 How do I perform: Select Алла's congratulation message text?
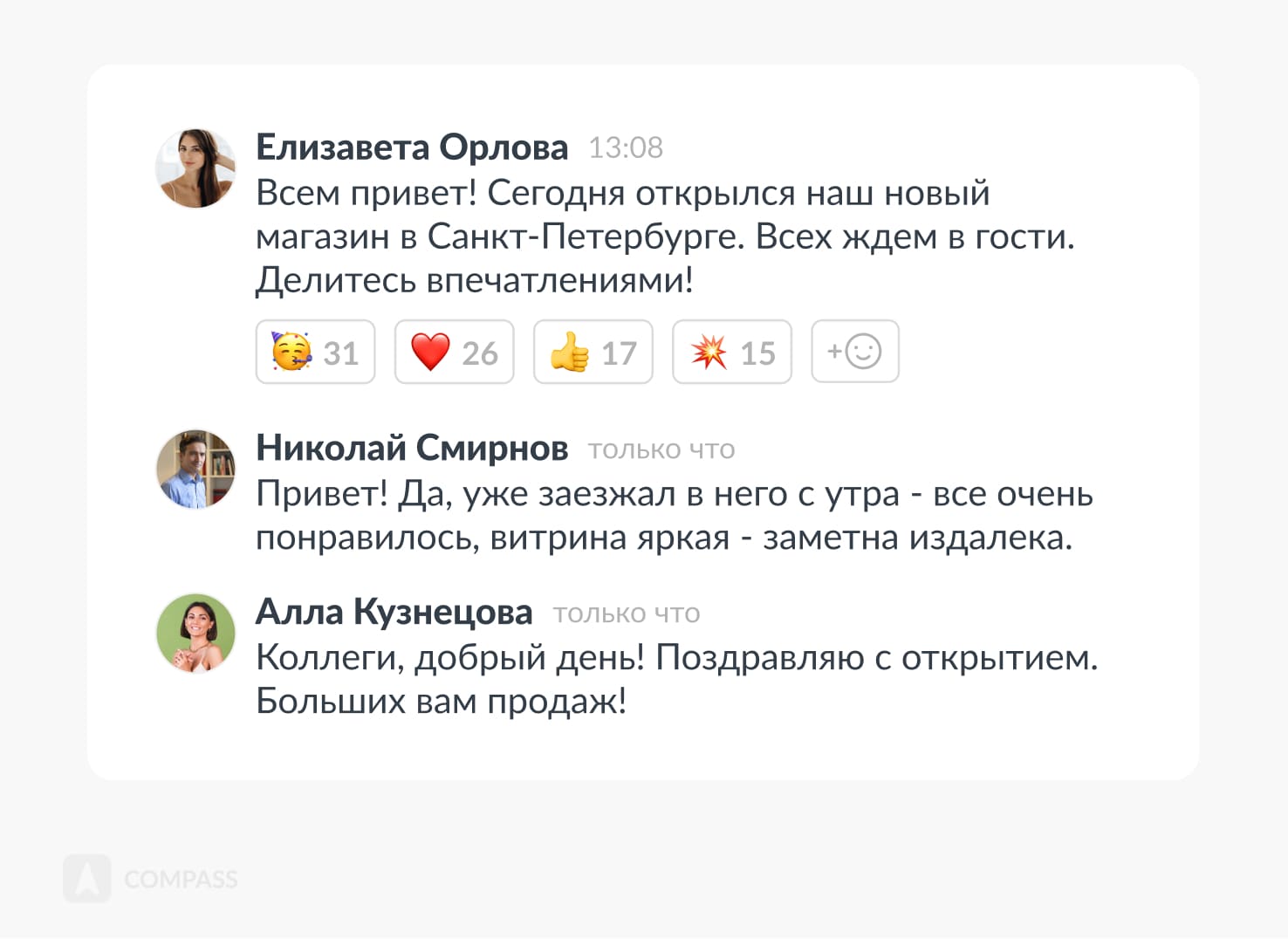tap(675, 679)
